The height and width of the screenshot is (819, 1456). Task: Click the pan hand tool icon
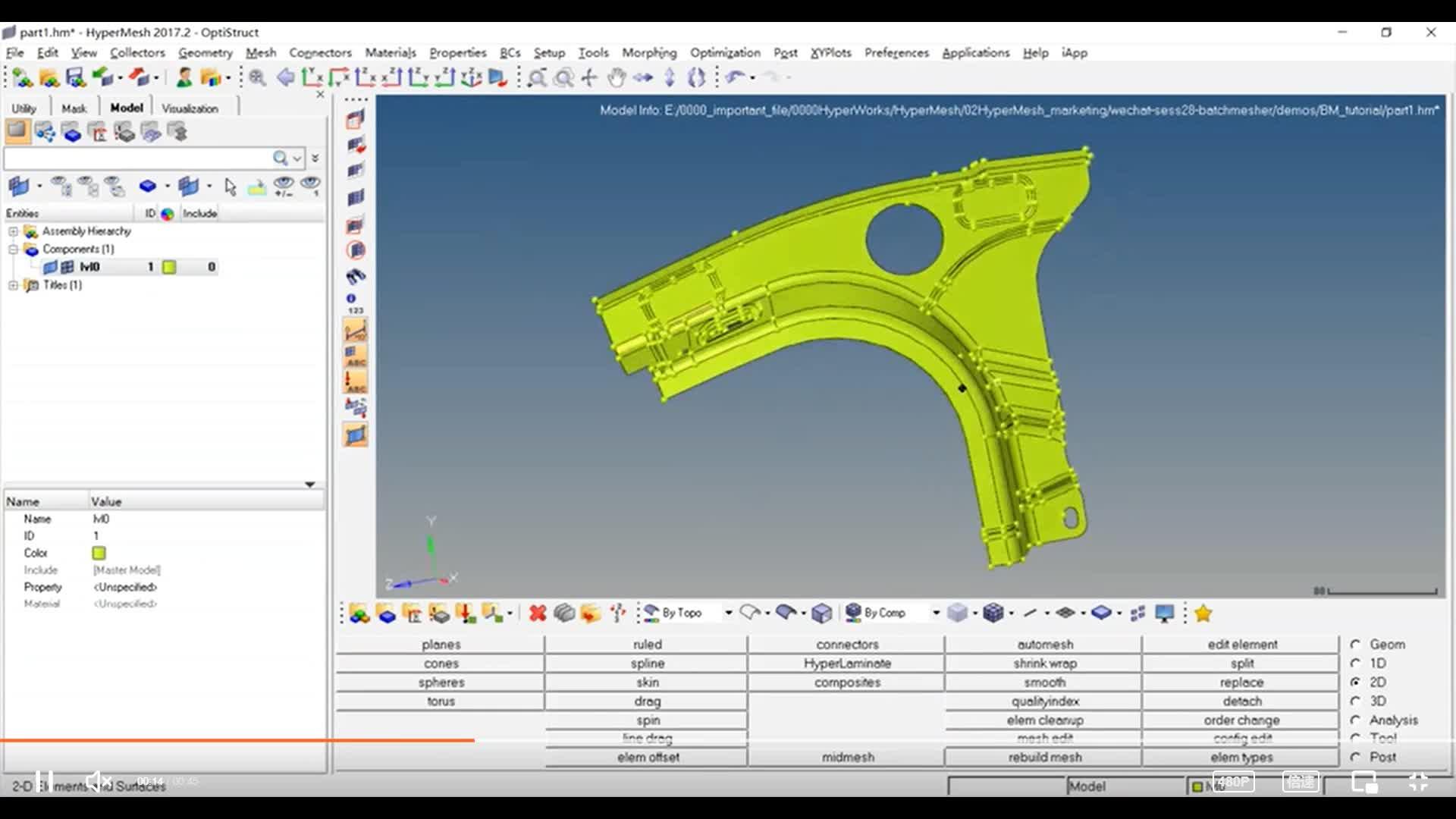click(x=617, y=77)
